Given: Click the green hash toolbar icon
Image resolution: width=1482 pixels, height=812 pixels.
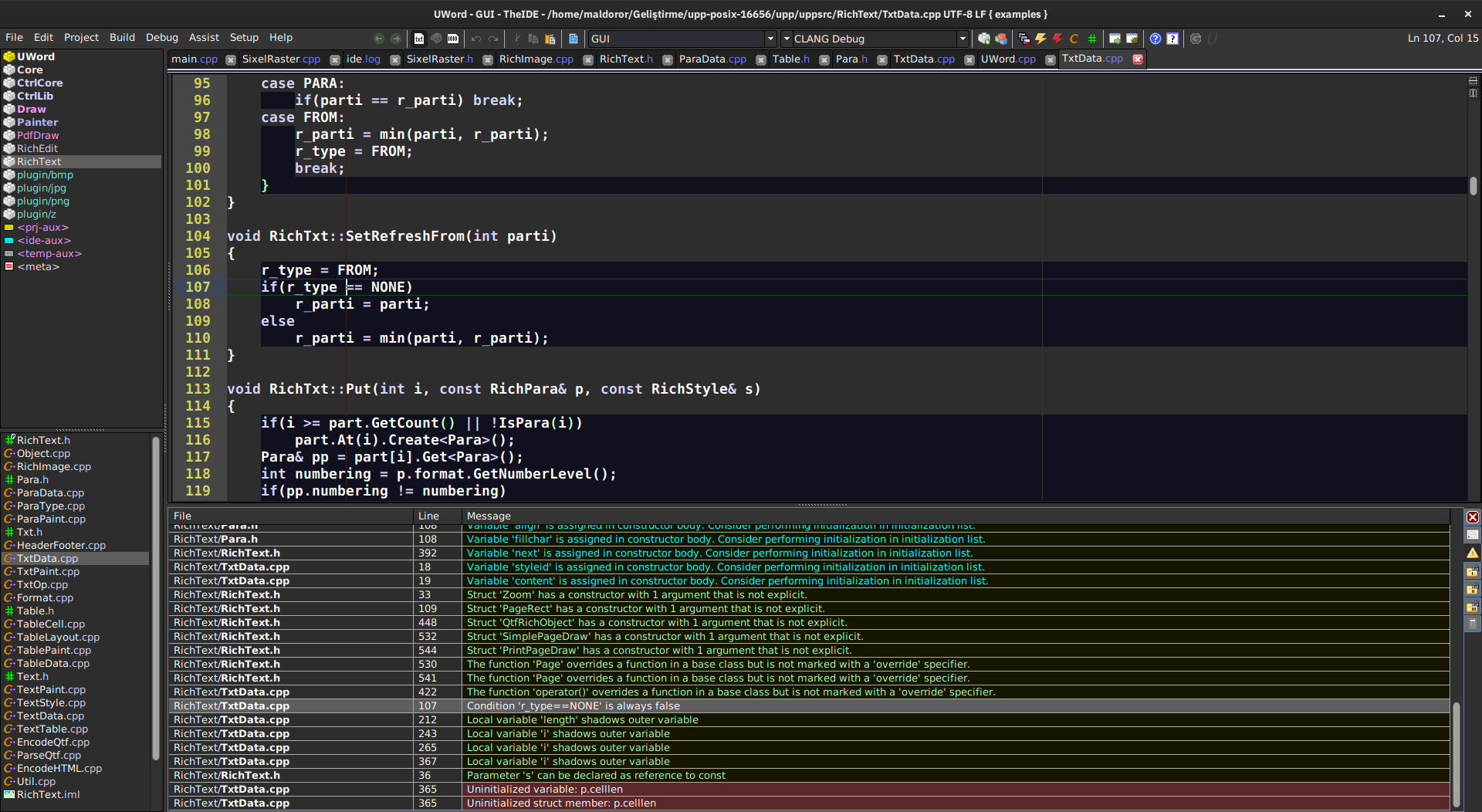Looking at the screenshot, I should [1091, 39].
